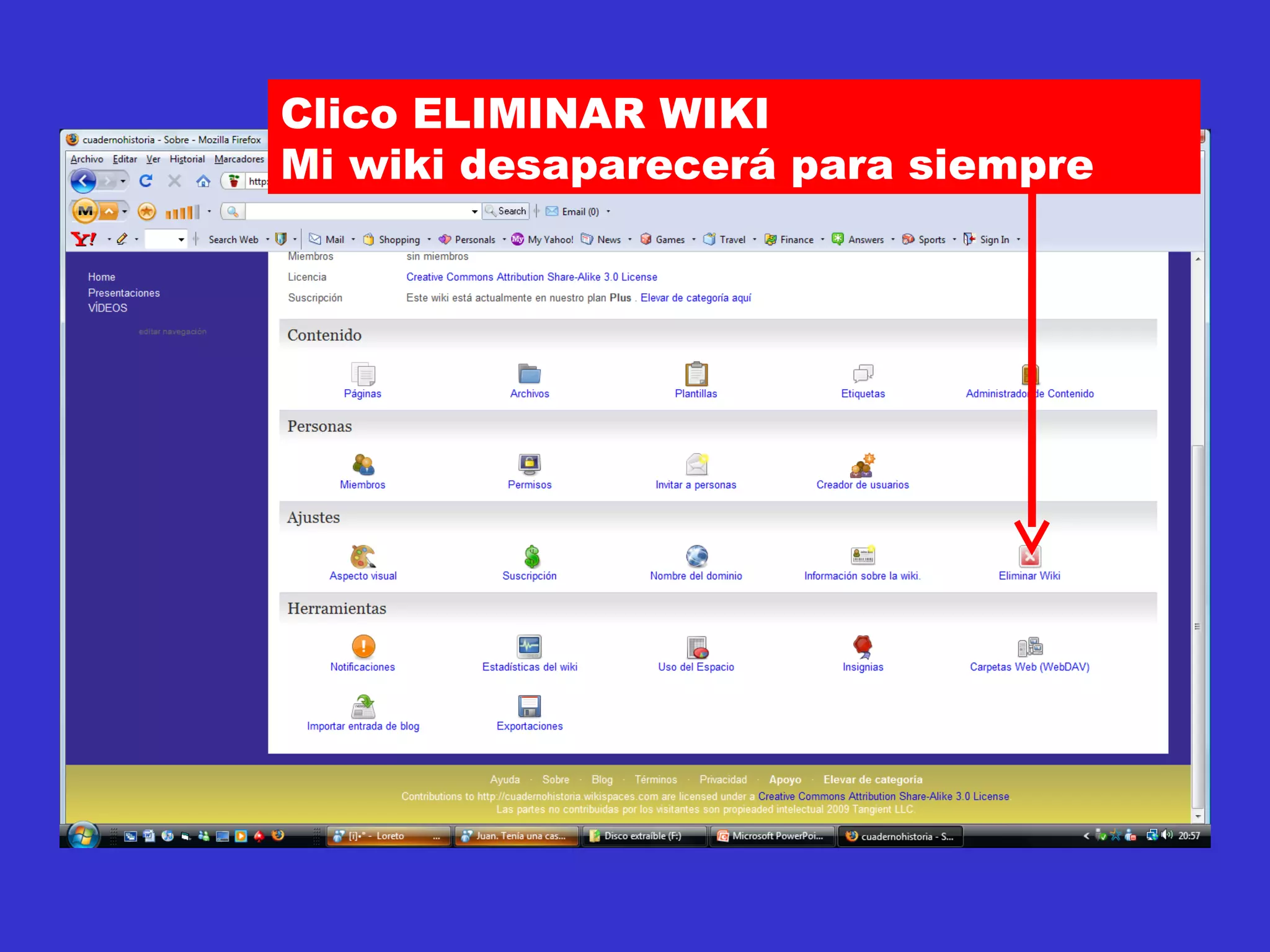
Task: Click the Yahoo! Y! toolbar logo
Action: pos(83,239)
